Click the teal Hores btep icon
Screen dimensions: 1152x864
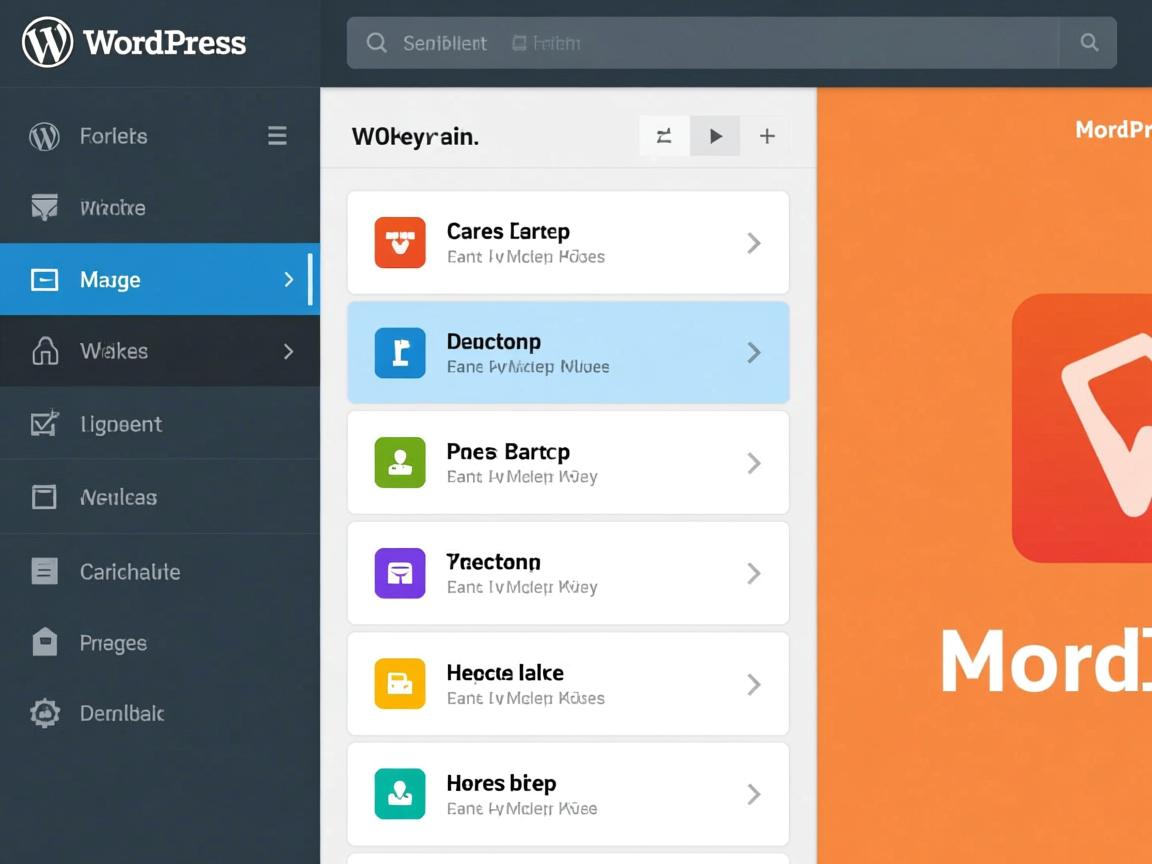(400, 794)
